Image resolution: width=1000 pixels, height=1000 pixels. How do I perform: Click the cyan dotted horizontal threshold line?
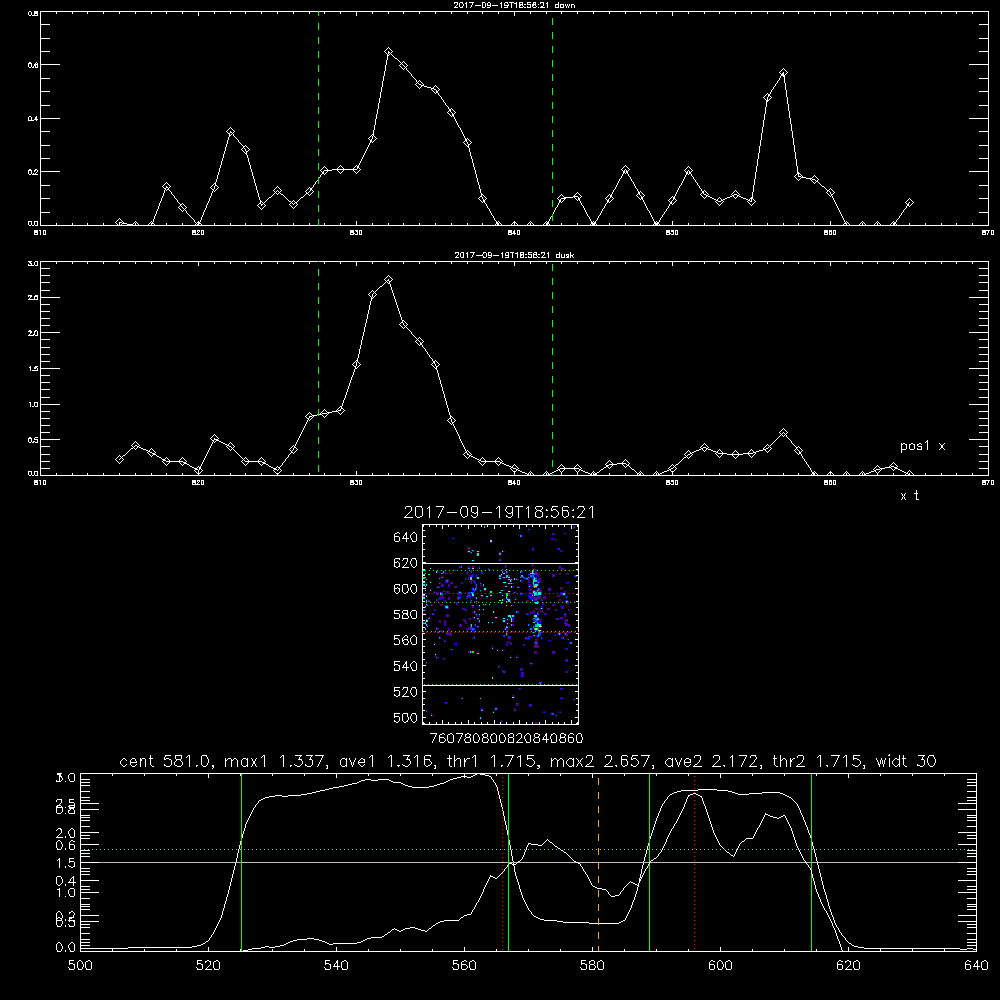(x=529, y=849)
